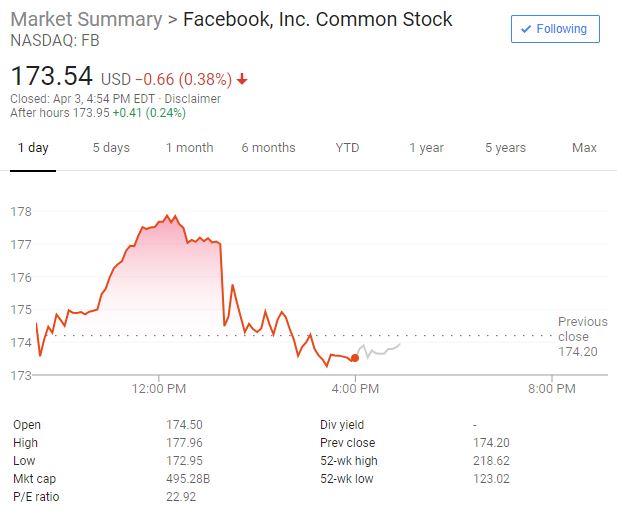Viewport: 617px width, 527px height.
Task: Select the Max range tab
Action: 584,148
